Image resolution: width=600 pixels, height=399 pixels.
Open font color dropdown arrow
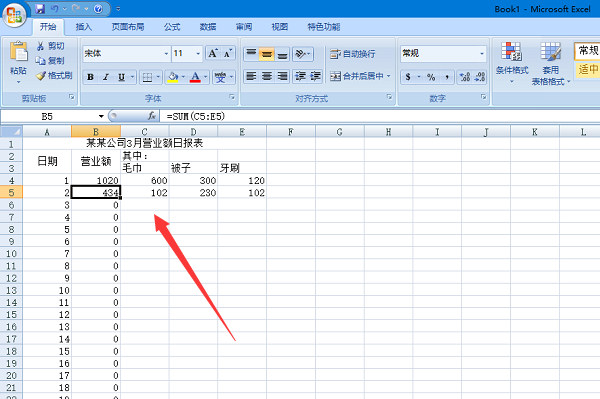tap(206, 77)
